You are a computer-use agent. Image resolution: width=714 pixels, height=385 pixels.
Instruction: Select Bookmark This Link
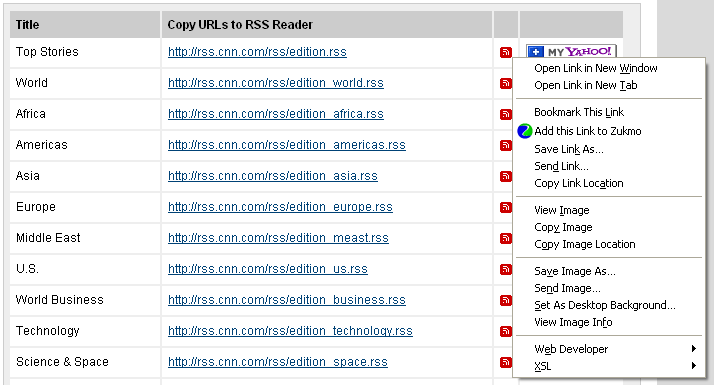[x=608, y=112]
